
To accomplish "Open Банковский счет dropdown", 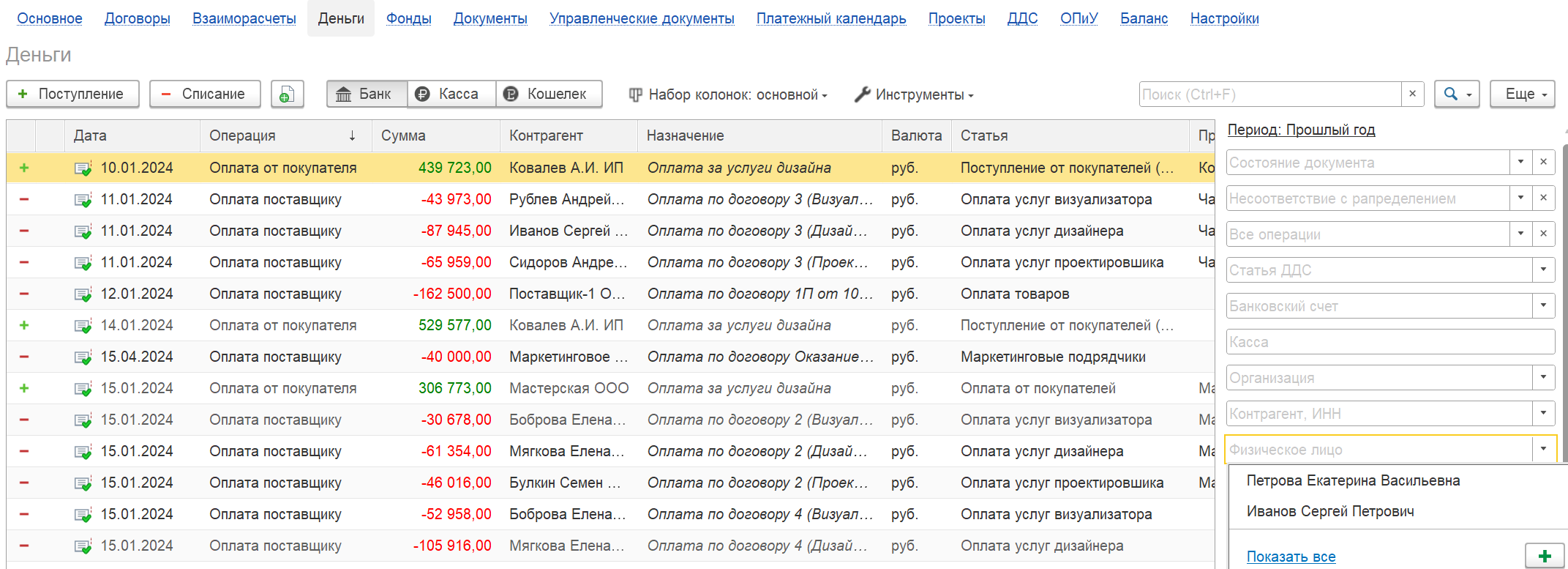I will [1543, 306].
